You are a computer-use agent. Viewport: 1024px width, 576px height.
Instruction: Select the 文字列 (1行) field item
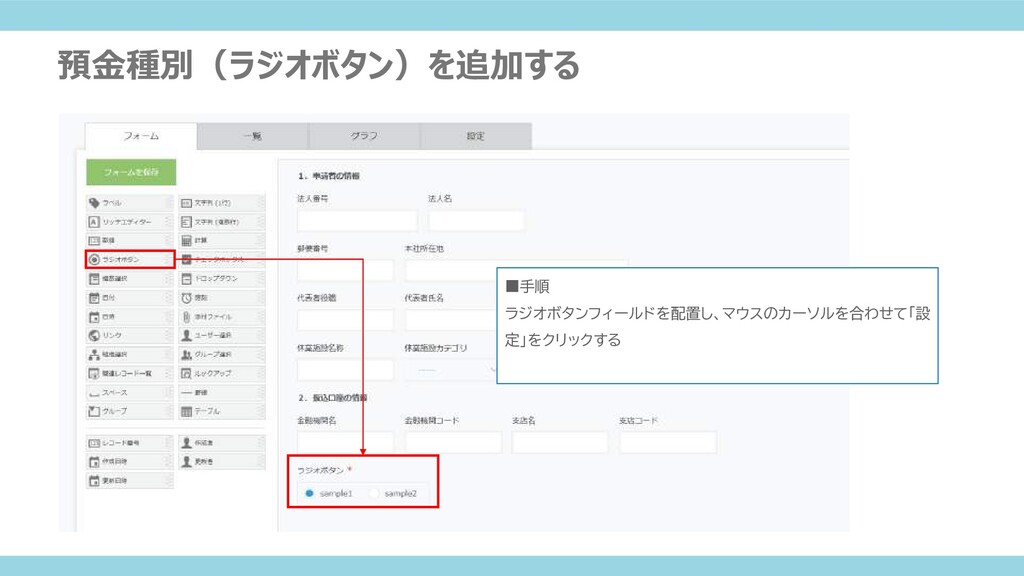222,203
